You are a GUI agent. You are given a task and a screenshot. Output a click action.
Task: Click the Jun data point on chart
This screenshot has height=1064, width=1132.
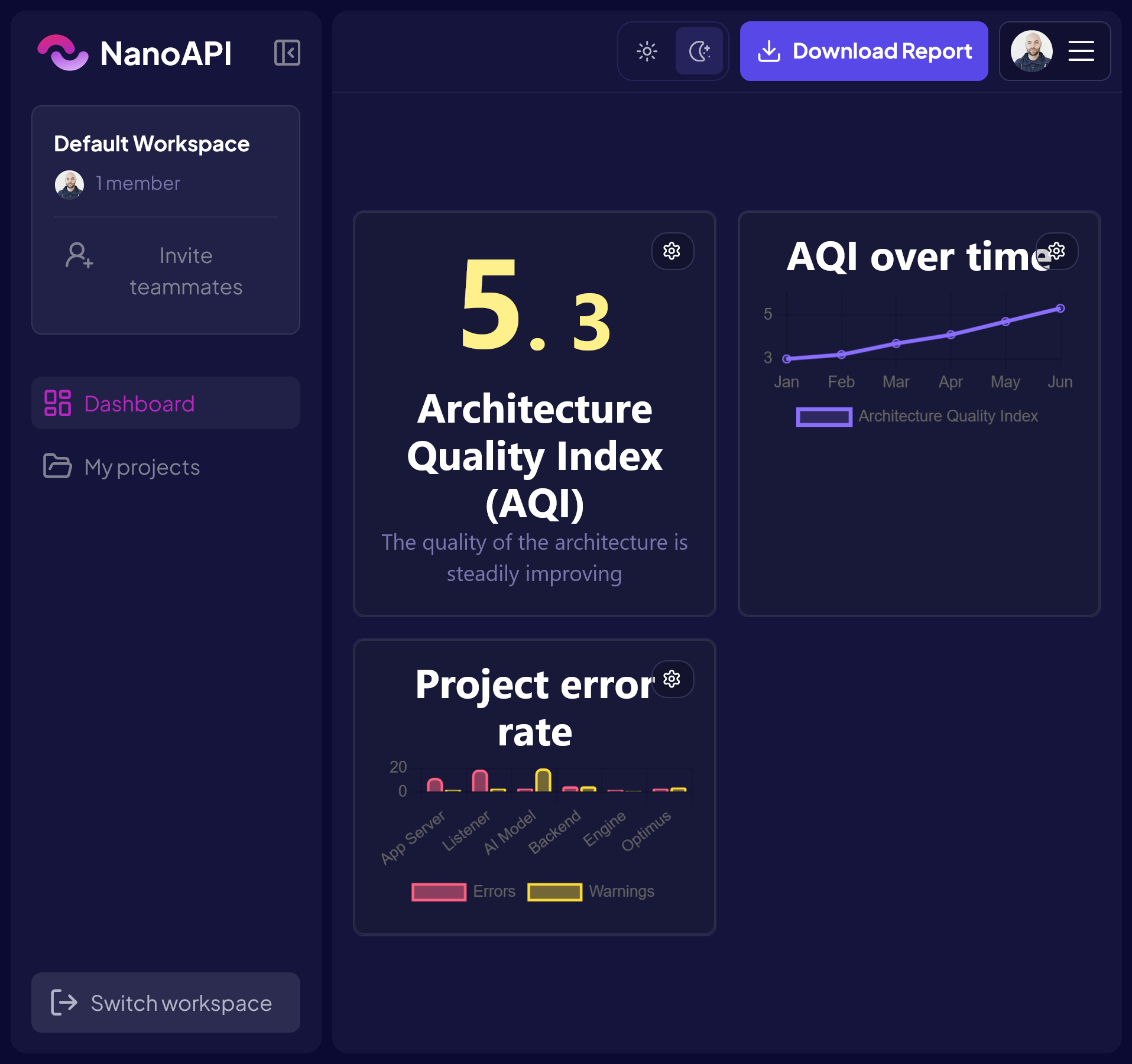[1060, 309]
